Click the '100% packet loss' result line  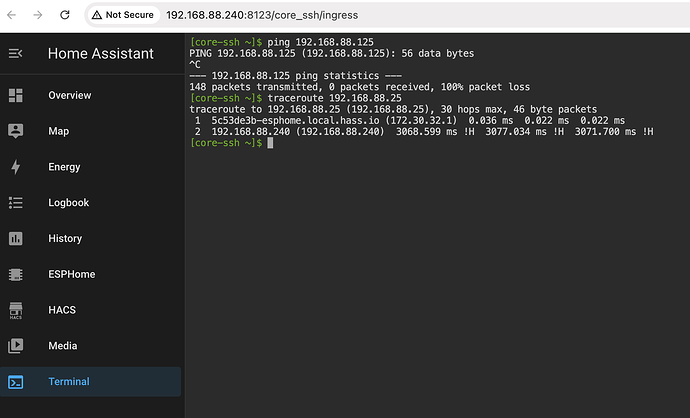pos(360,87)
